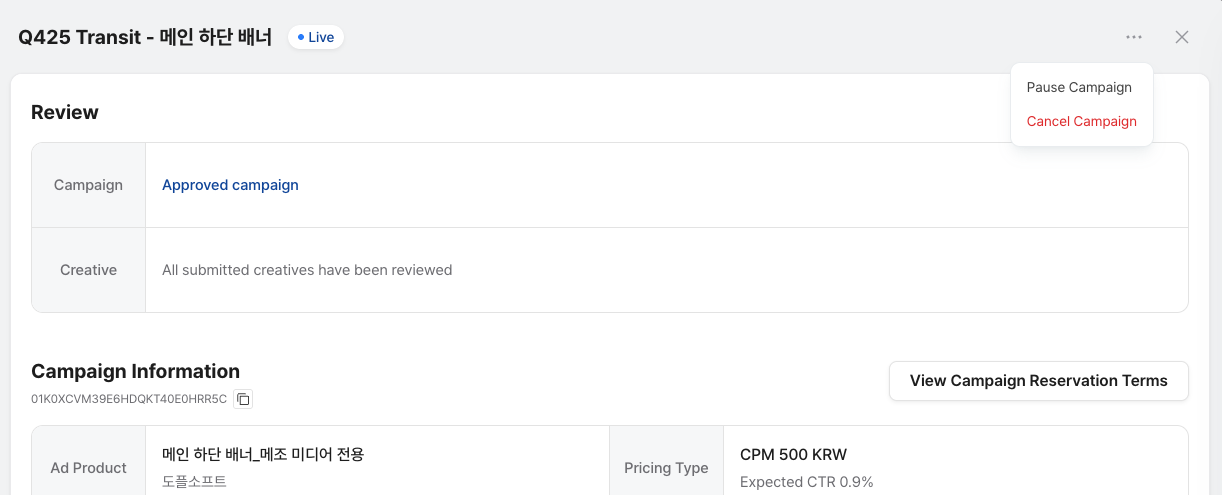Select Pause Campaign from the menu

pyautogui.click(x=1079, y=87)
